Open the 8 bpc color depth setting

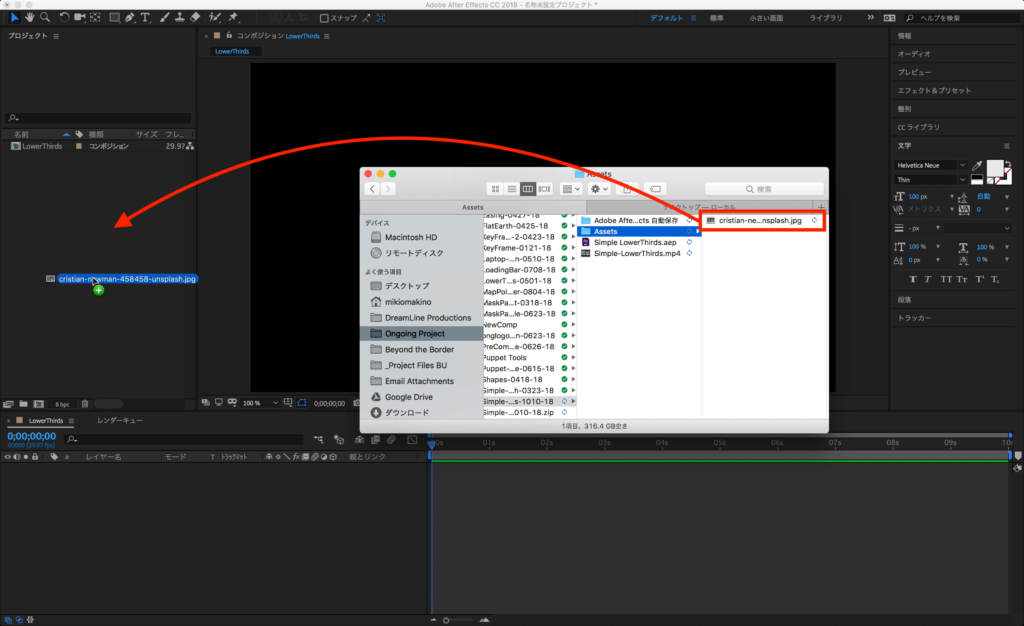(x=62, y=405)
